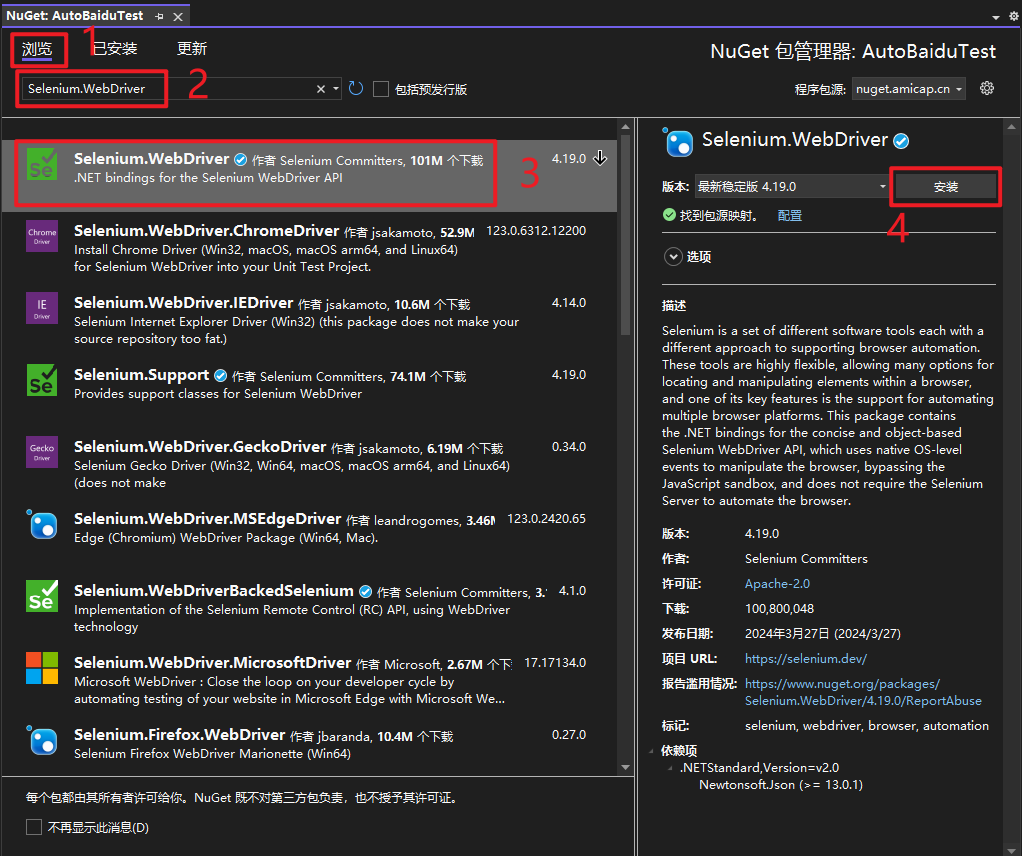Click the package list scroll down arrow
1022x856 pixels.
pyautogui.click(x=626, y=767)
